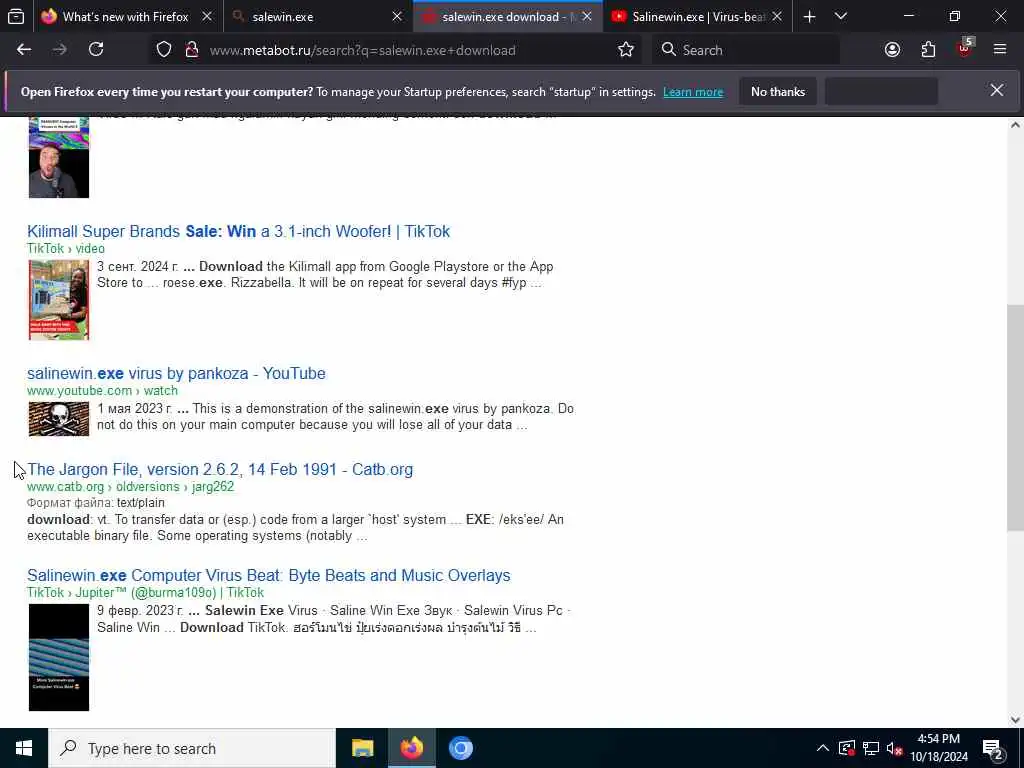
Task: Open the notification center icon
Action: coord(993,748)
